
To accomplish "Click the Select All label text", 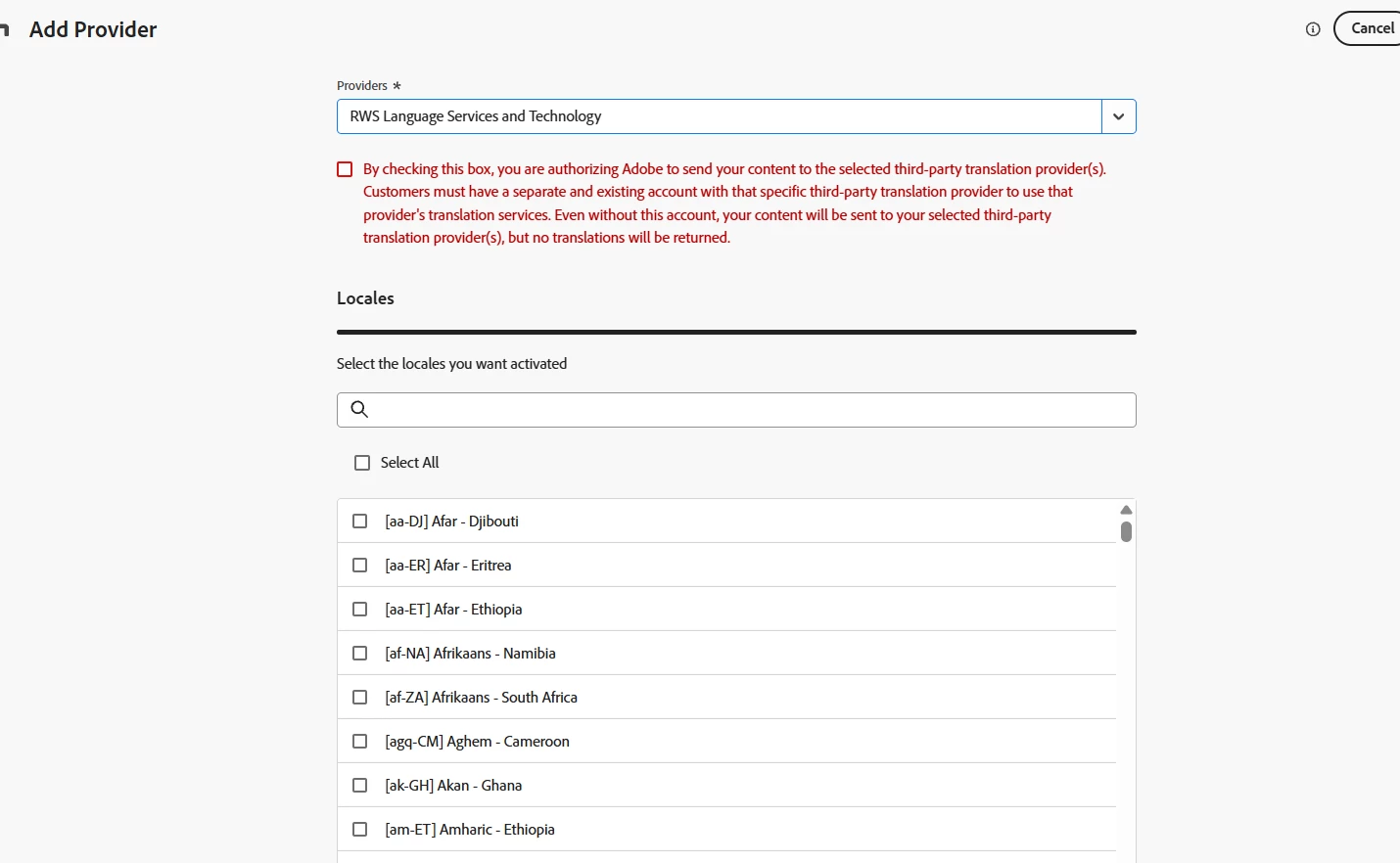I will pos(409,463).
